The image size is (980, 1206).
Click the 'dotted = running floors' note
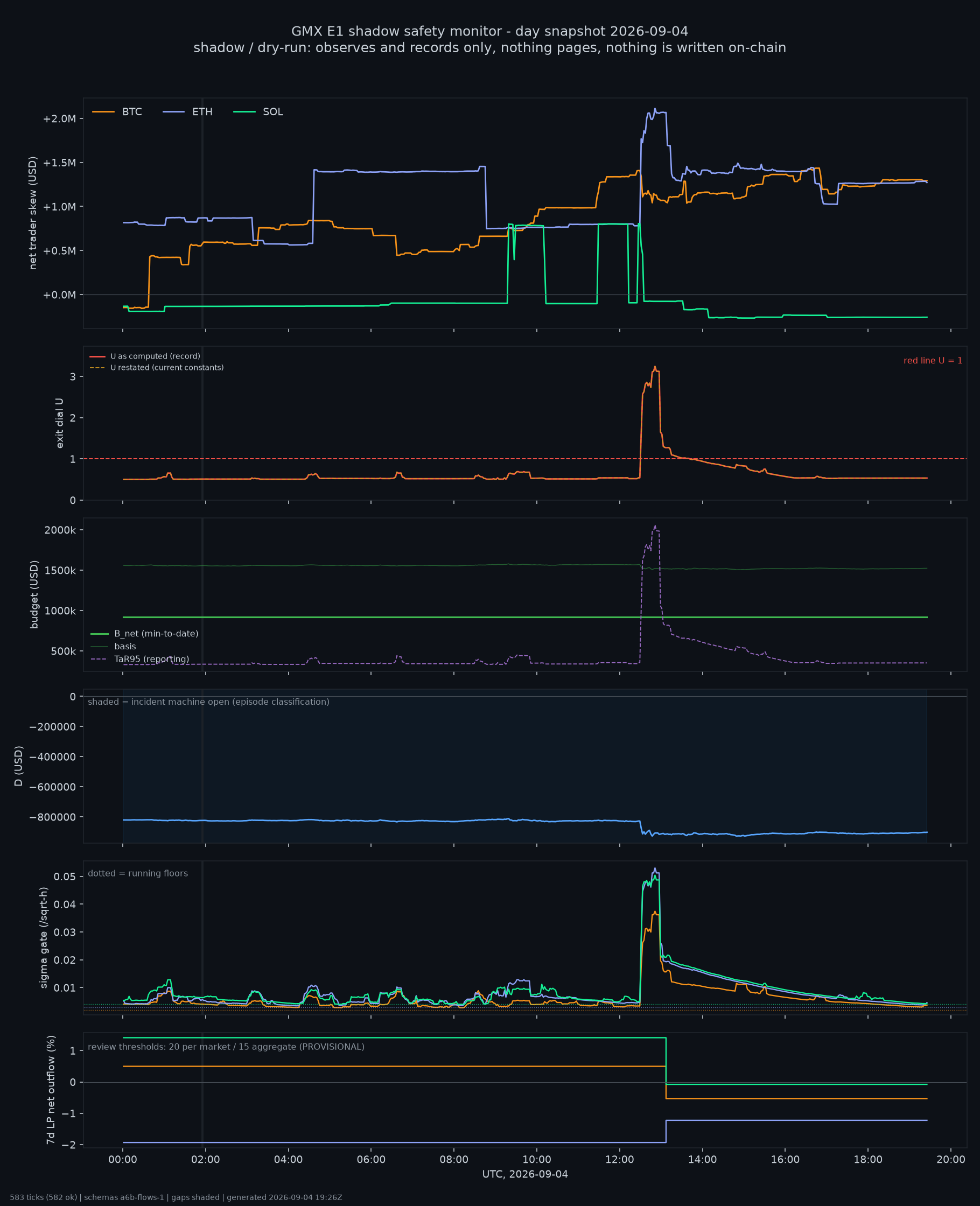click(x=138, y=873)
